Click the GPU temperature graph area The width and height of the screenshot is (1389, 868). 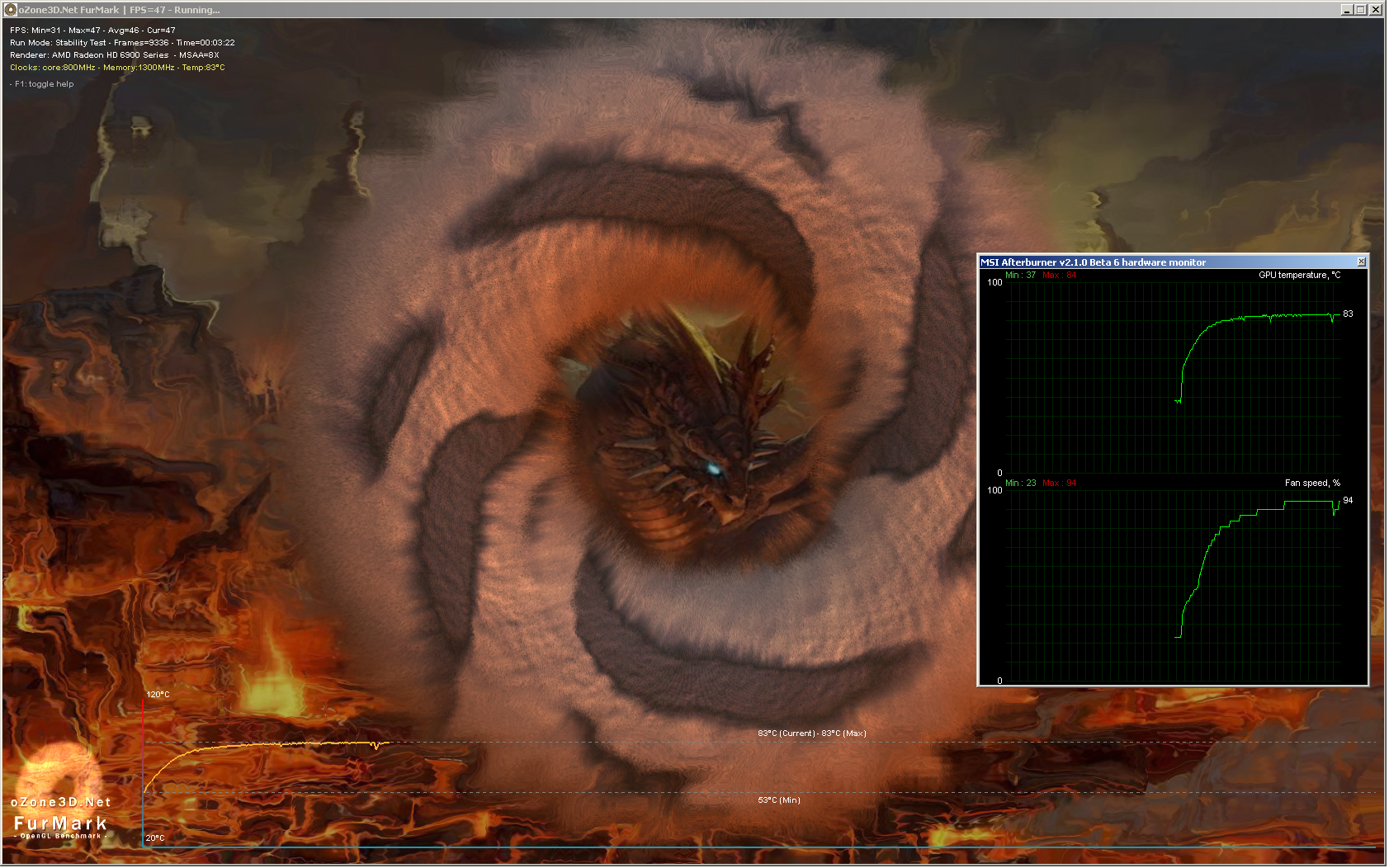click(x=1173, y=378)
